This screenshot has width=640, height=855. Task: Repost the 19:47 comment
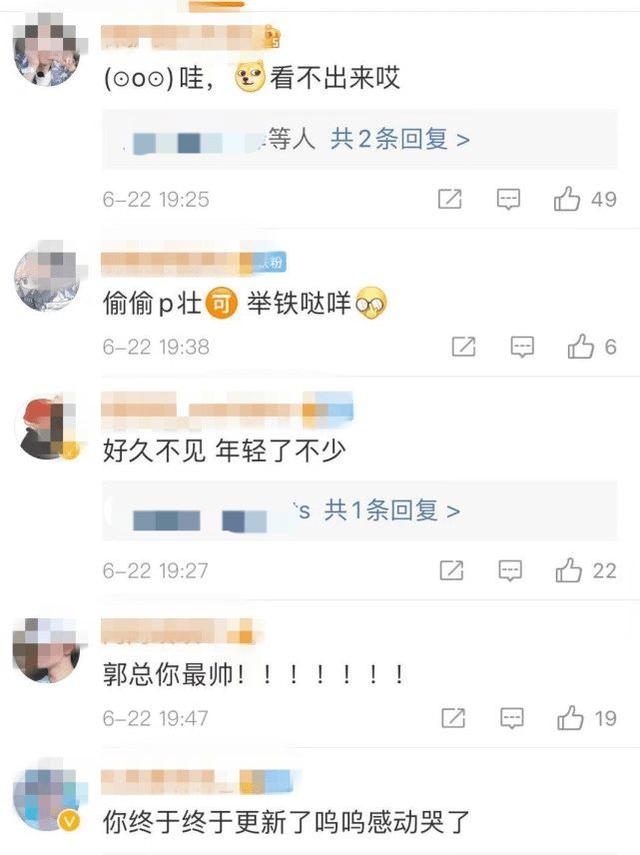tap(454, 718)
